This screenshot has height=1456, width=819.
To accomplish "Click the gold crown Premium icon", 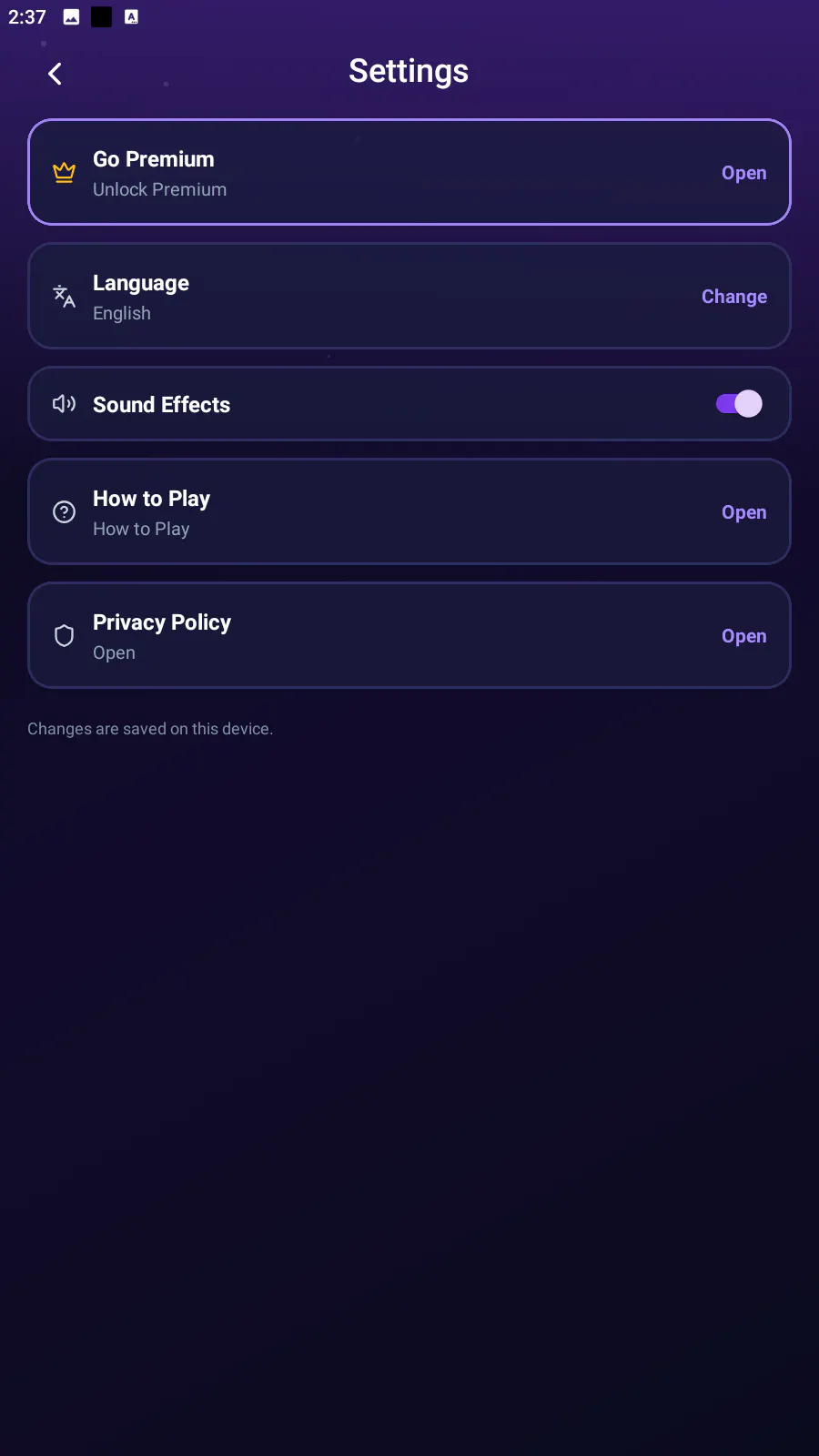I will [x=64, y=172].
